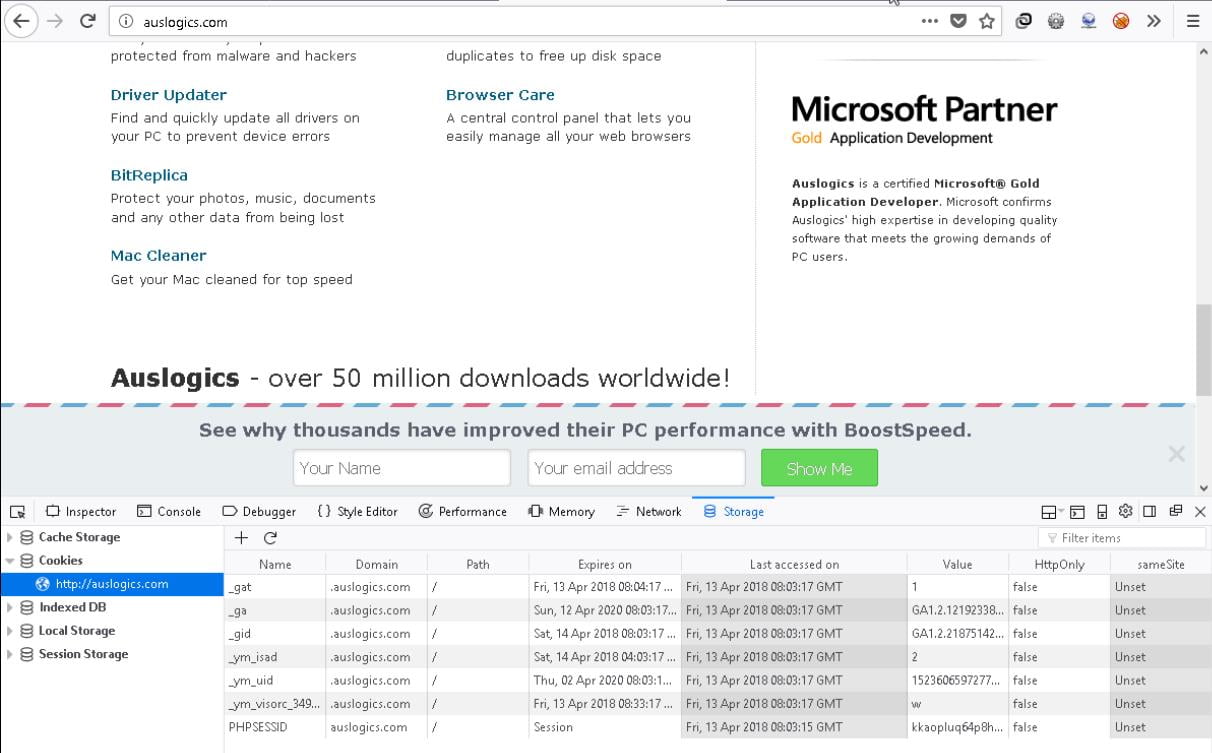1212x753 pixels.
Task: Open Firefox hamburger menu
Action: coord(1192,21)
